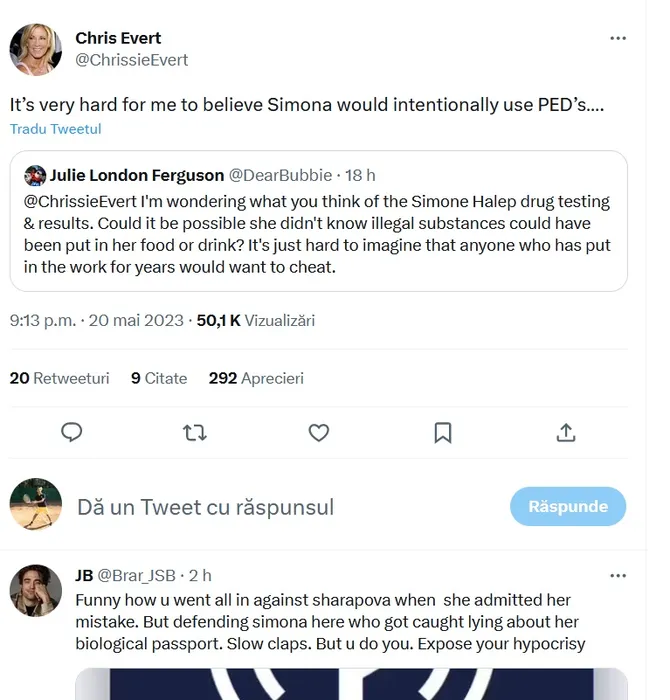Screen dimensions: 670x700
Task: Open more options on JB's reply
Action: click(618, 576)
